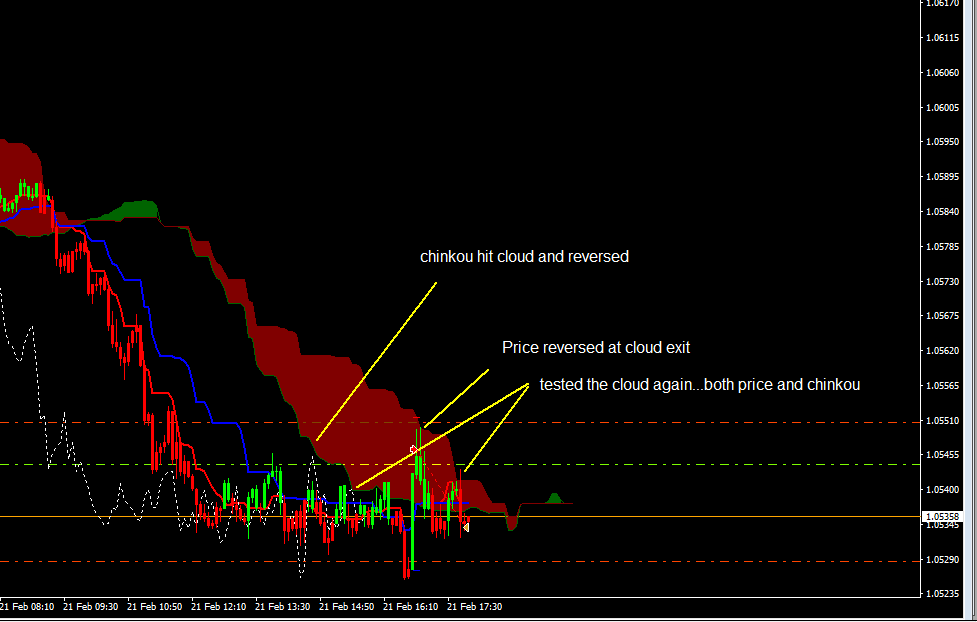Click the 21 Feb 09:30 time label

(90, 606)
